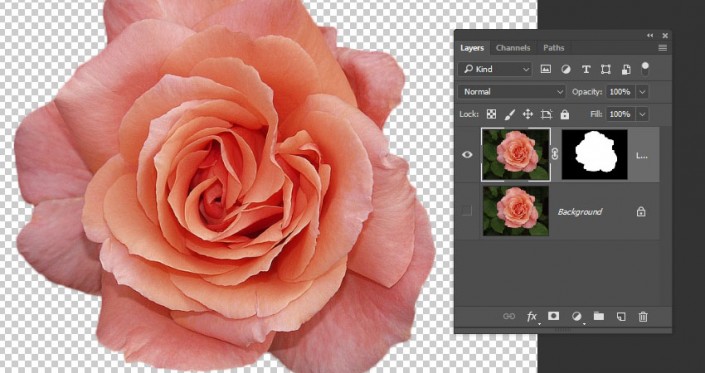This screenshot has width=705, height=373.
Task: Click the adjustment layer filter icon
Action: (566, 69)
